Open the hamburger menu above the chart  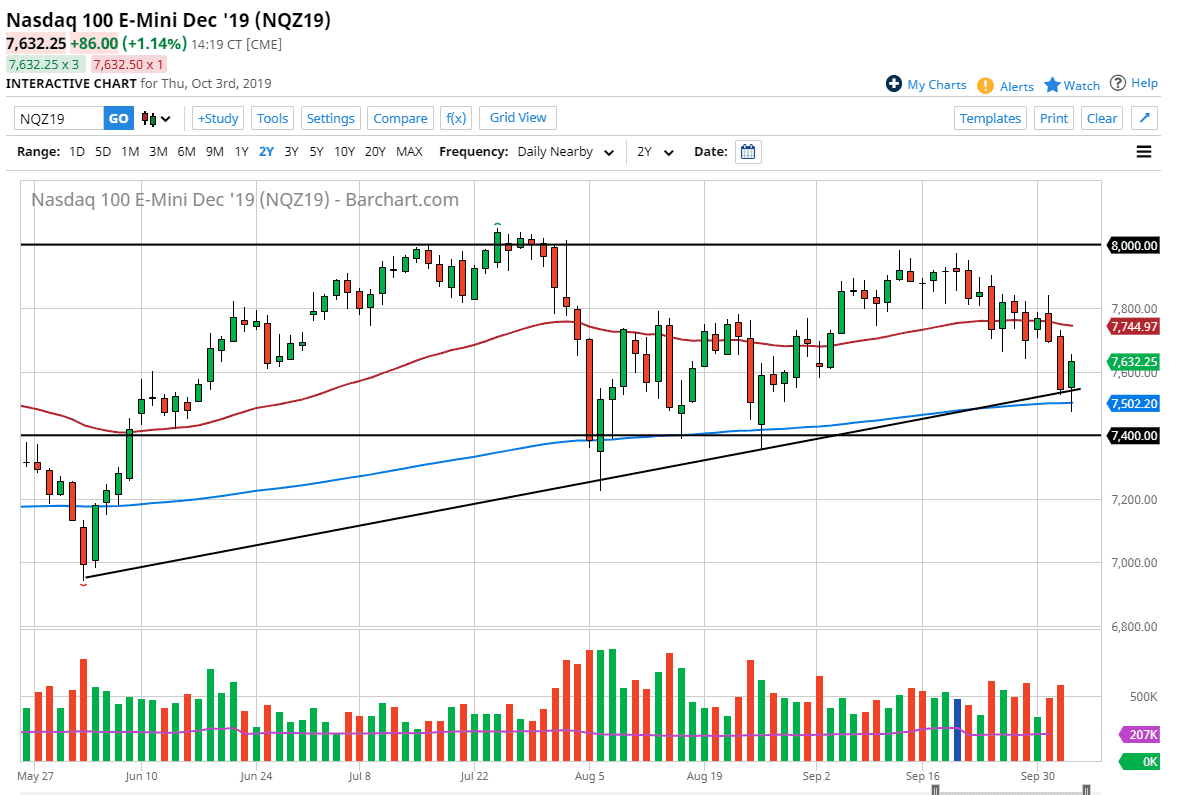point(1143,151)
